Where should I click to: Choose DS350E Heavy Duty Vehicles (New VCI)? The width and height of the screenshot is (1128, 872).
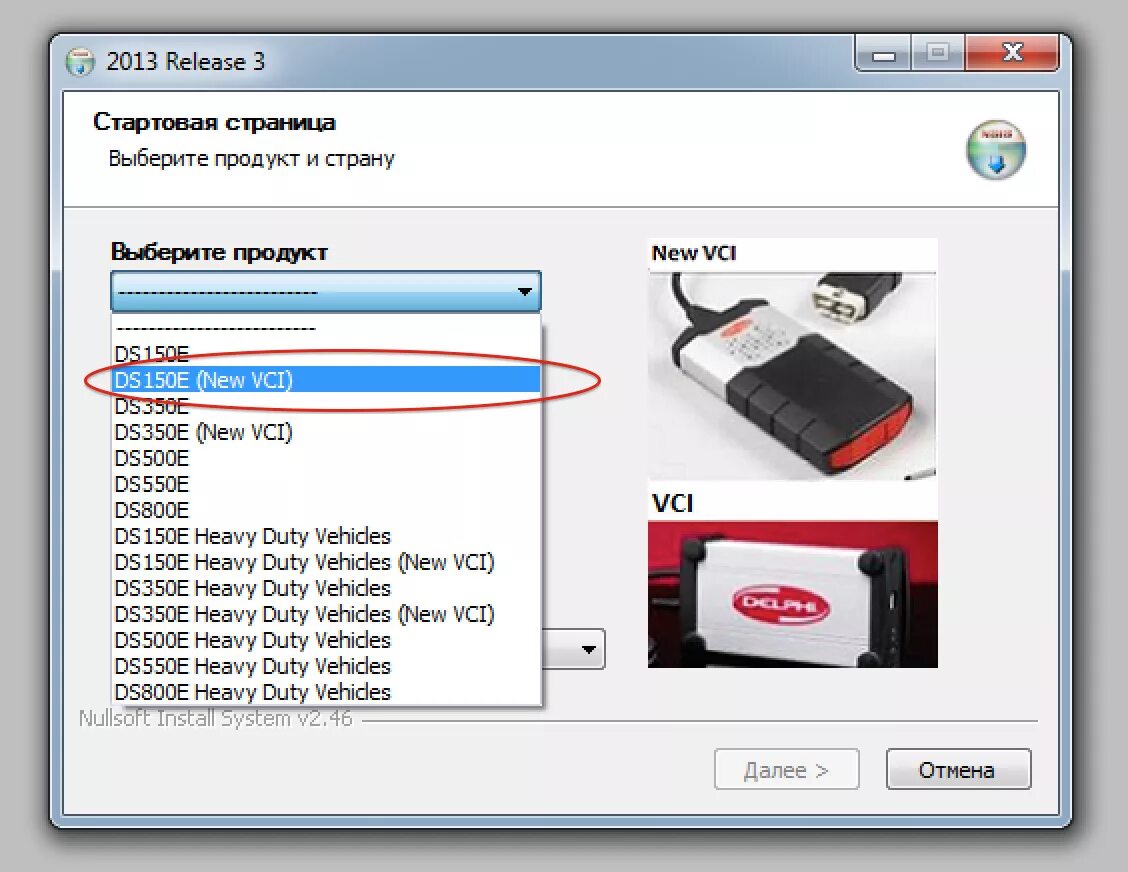[x=326, y=614]
